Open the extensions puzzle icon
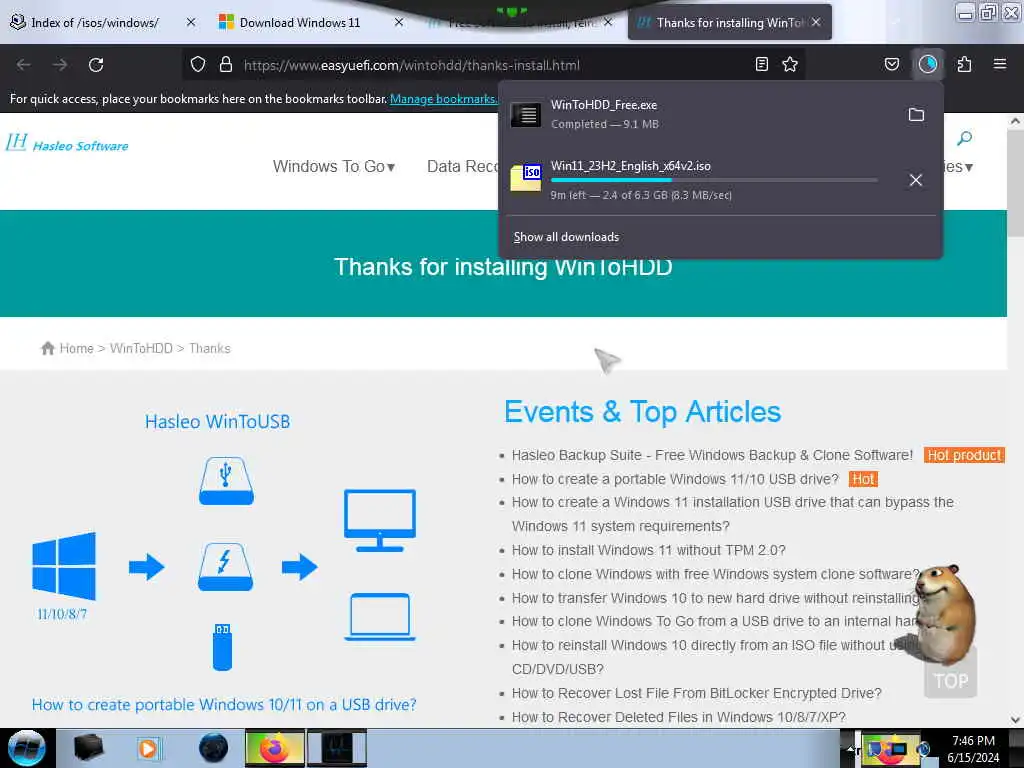 [x=965, y=64]
